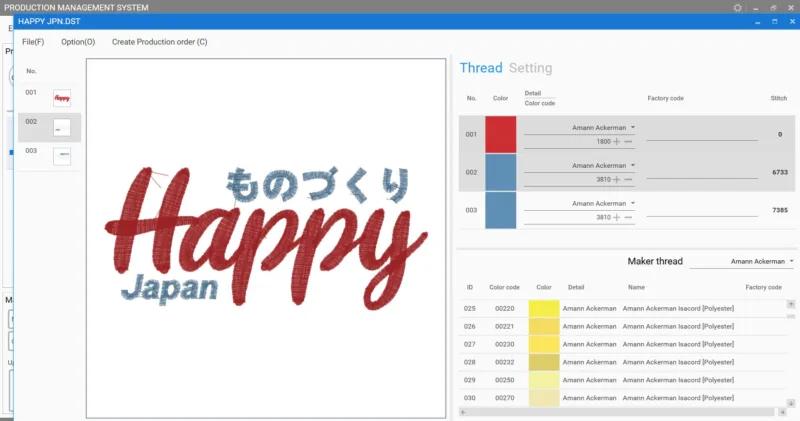This screenshot has width=800, height=421.
Task: Open the File(F) menu
Action: pyautogui.click(x=33, y=42)
